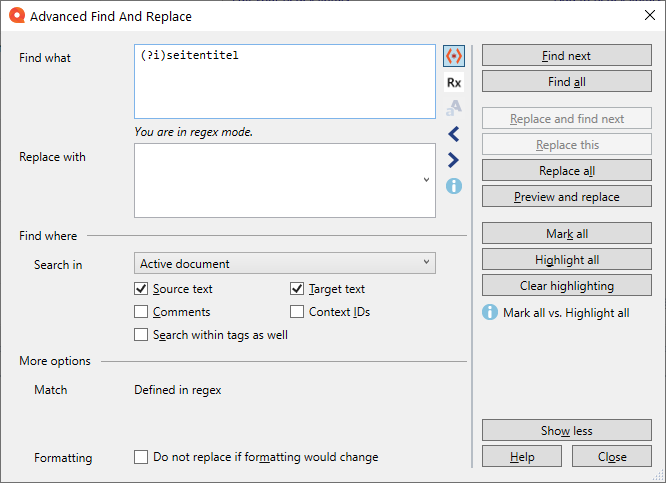This screenshot has height=483, width=666.
Task: Click inside the Find what text field
Action: coord(284,82)
